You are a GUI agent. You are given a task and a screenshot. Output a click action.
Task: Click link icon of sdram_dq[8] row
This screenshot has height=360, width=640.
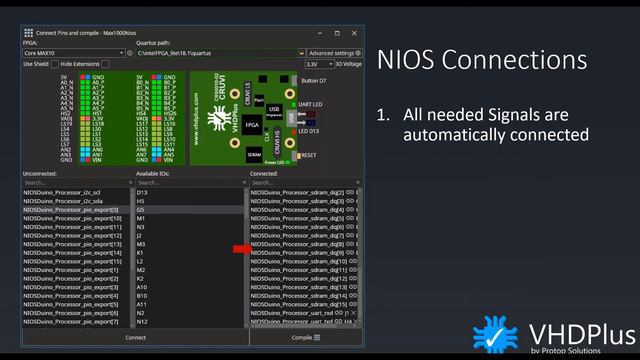pos(350,244)
